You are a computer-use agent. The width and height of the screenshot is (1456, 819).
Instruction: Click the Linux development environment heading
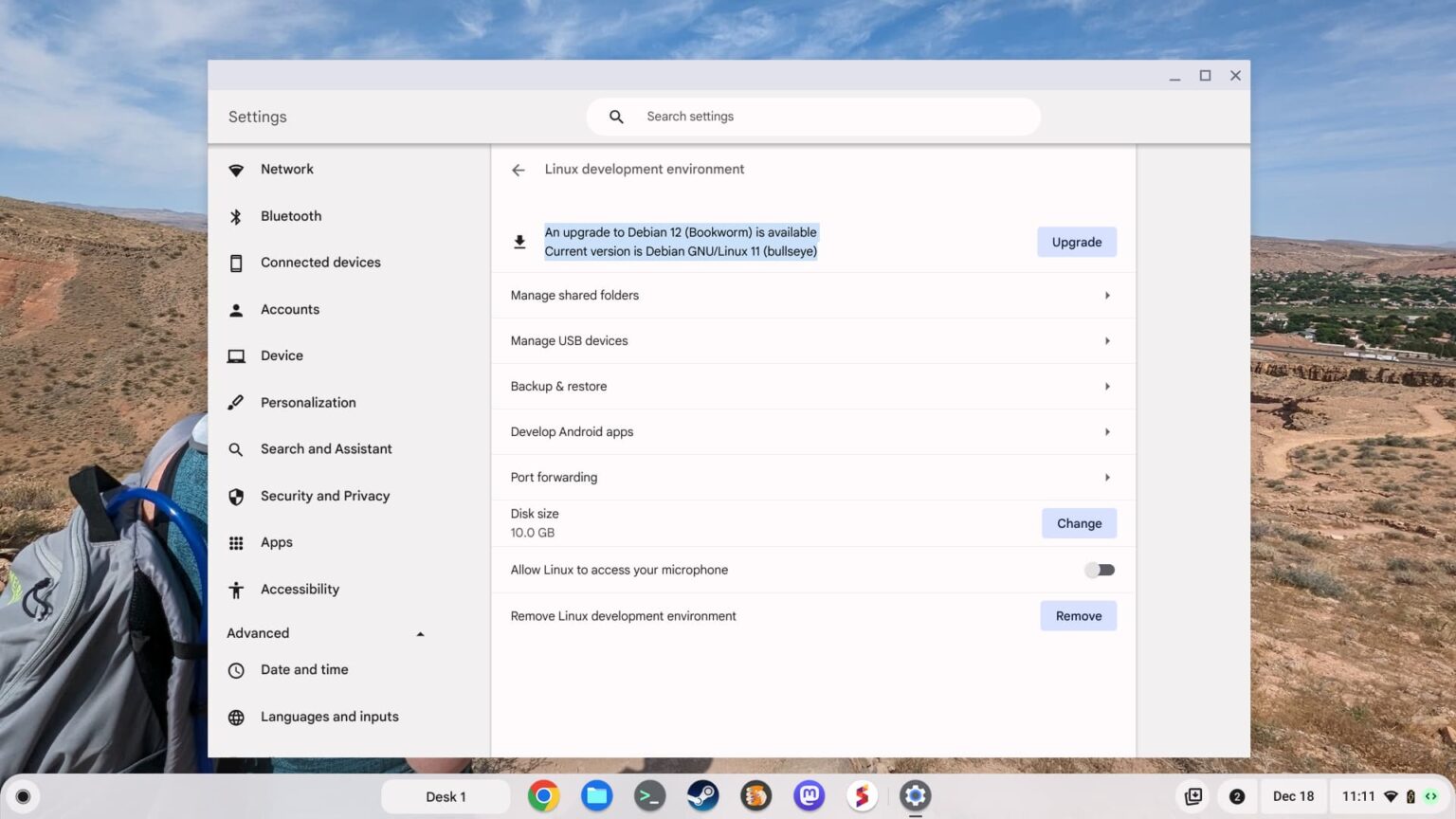click(x=645, y=170)
